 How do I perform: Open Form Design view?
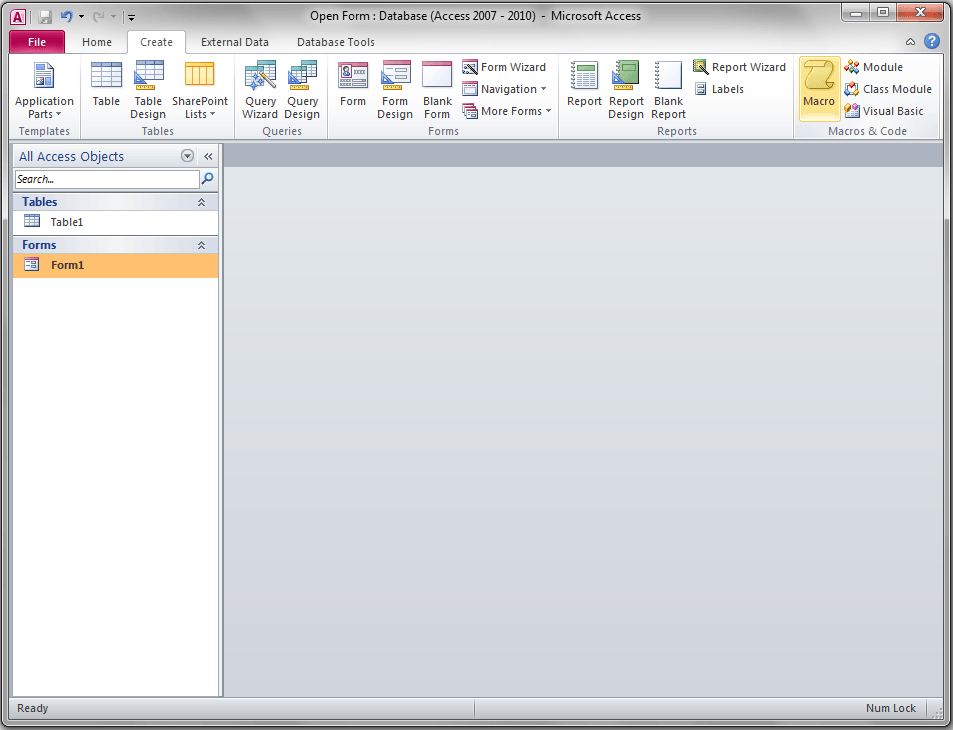(395, 90)
